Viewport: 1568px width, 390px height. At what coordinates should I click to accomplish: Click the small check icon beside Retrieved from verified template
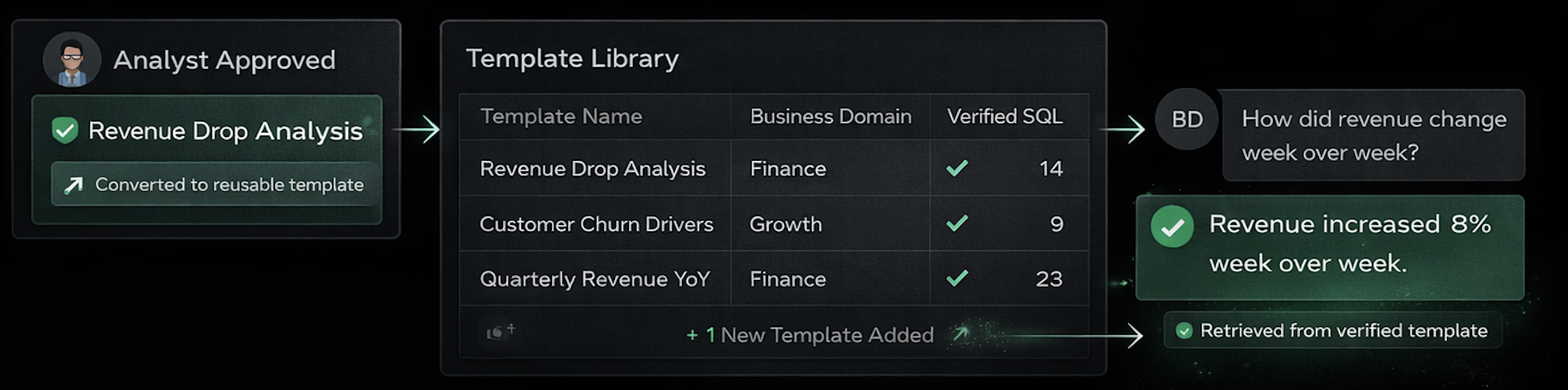pyautogui.click(x=1184, y=331)
